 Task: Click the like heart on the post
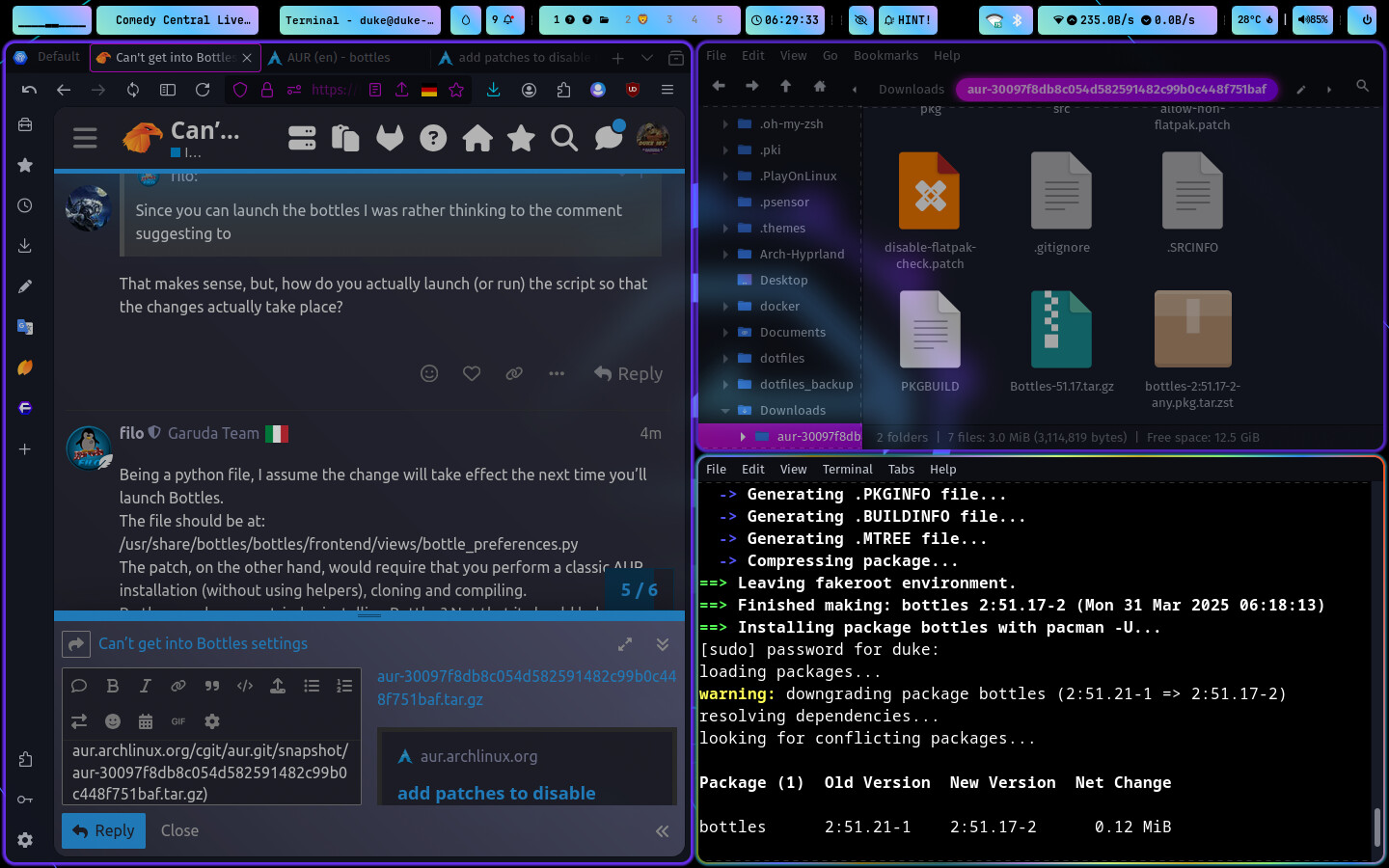pos(472,373)
